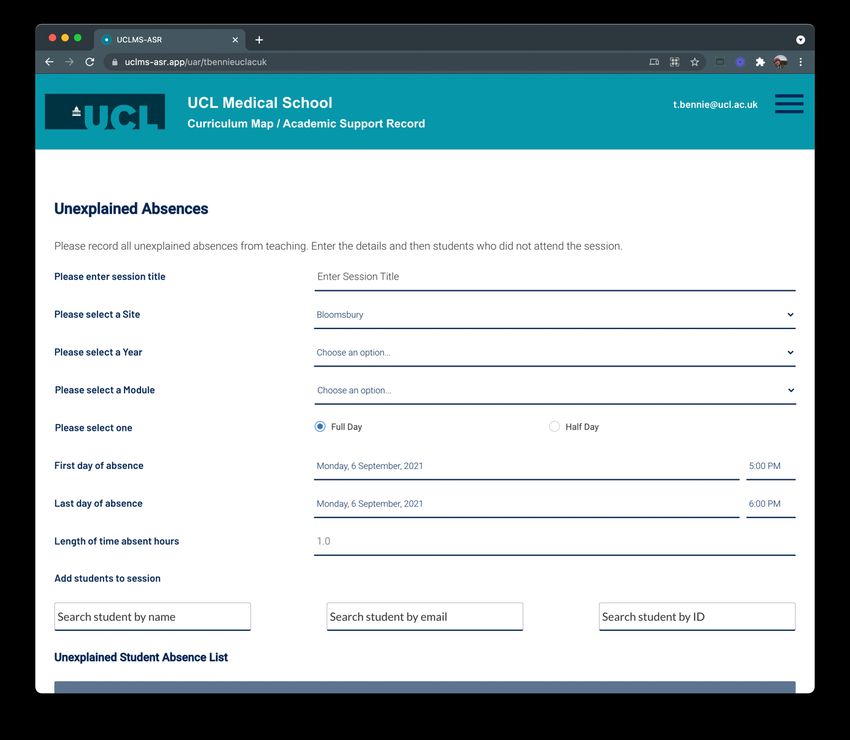The width and height of the screenshot is (850, 740).
Task: Click the Unexplained Absences heading
Action: (x=131, y=209)
